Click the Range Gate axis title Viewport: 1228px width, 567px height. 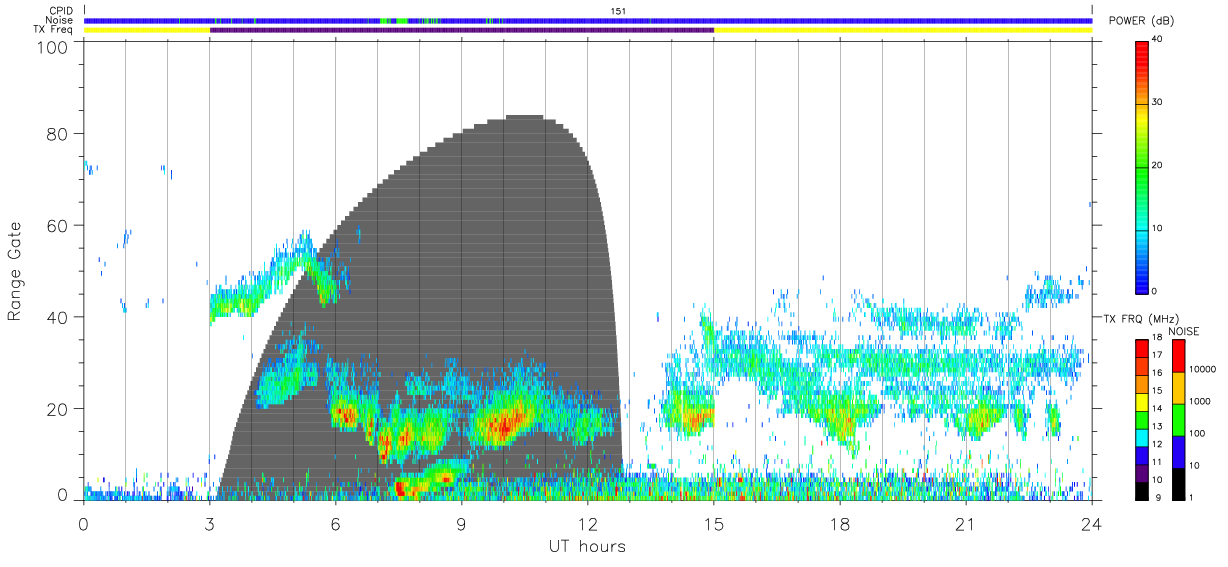15,272
